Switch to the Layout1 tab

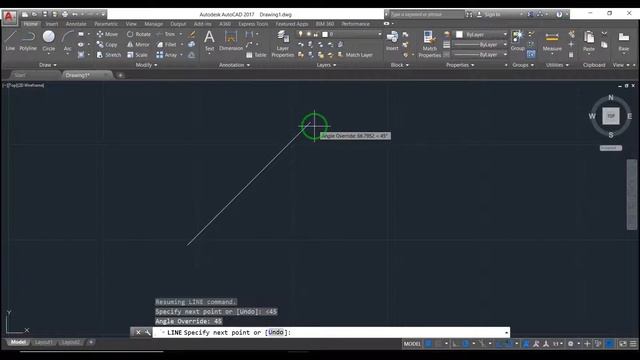(x=44, y=342)
